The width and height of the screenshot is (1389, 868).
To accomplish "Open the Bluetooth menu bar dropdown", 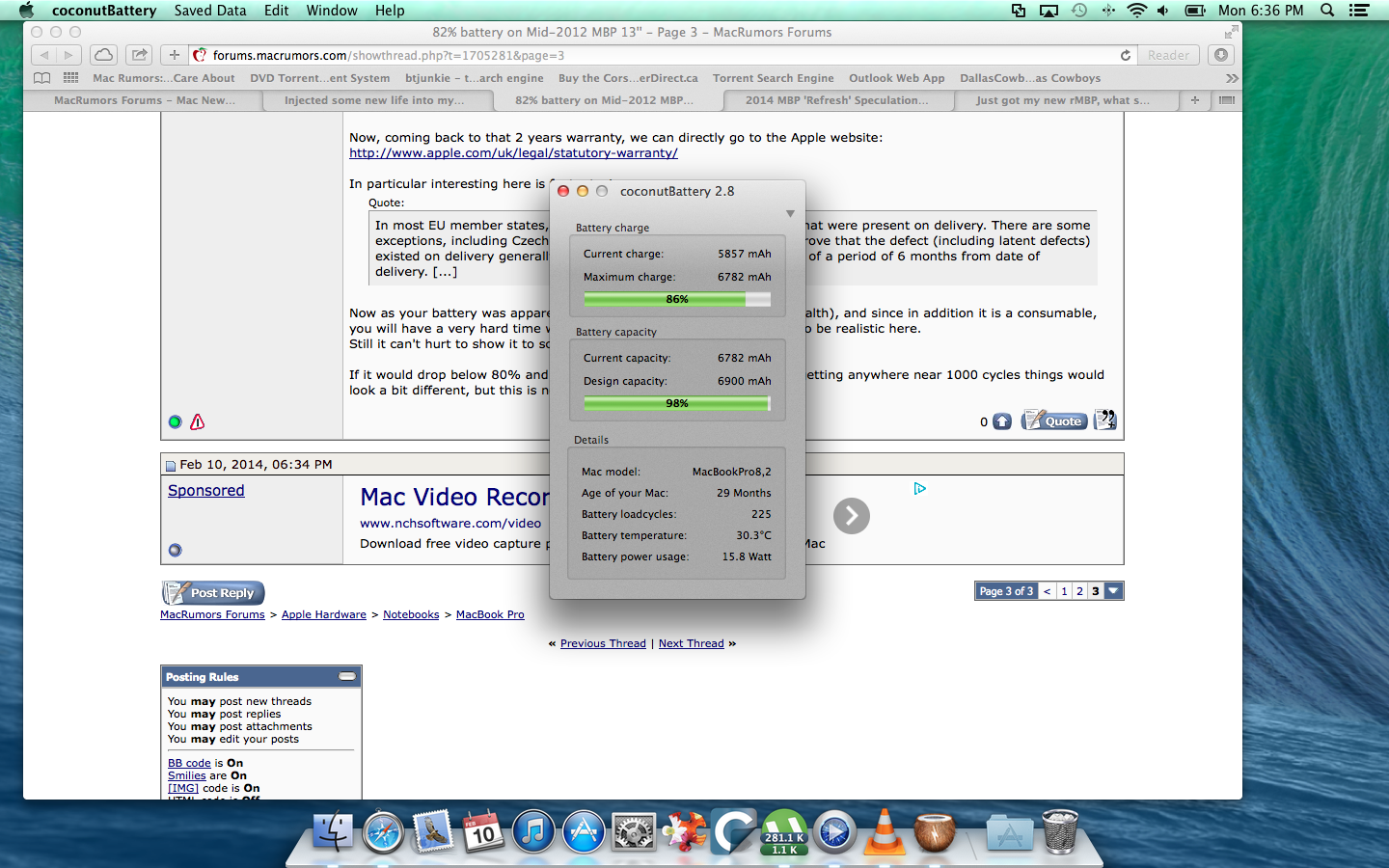I will [1108, 11].
